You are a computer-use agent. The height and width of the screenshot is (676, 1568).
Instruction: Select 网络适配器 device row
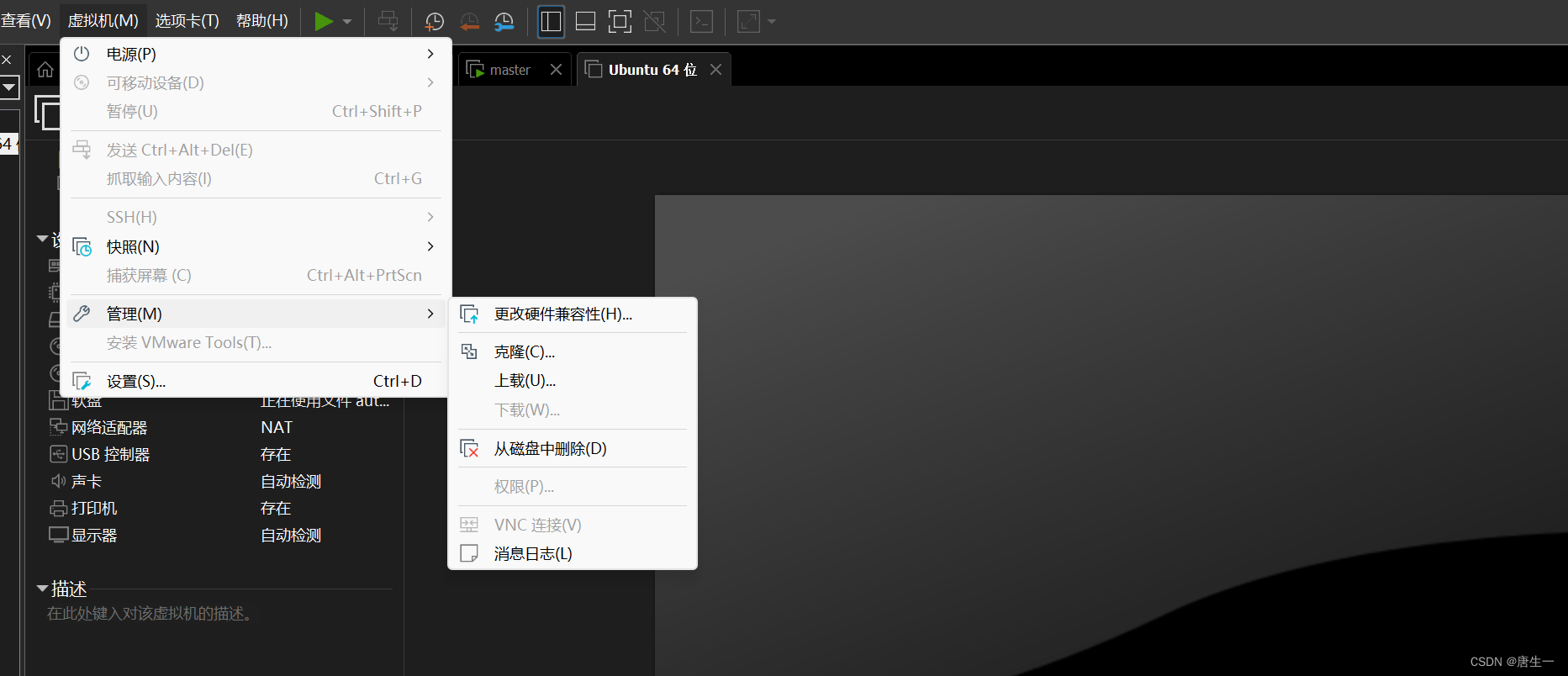pos(220,427)
